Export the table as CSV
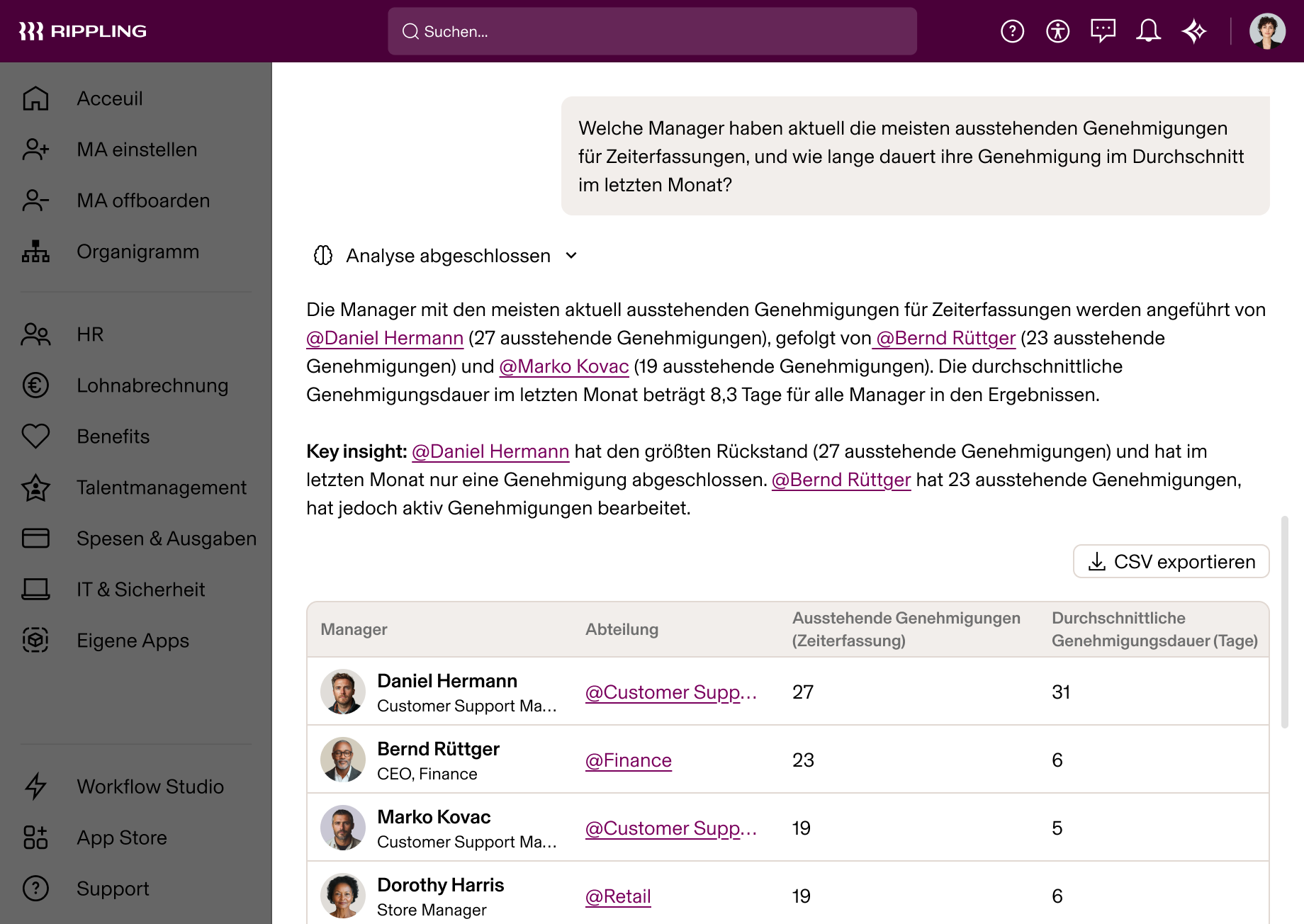The width and height of the screenshot is (1304, 924). [1170, 561]
